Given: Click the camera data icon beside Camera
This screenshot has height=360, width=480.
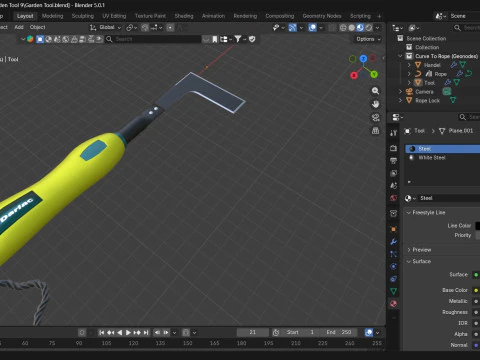Looking at the screenshot, I should pyautogui.click(x=447, y=91).
